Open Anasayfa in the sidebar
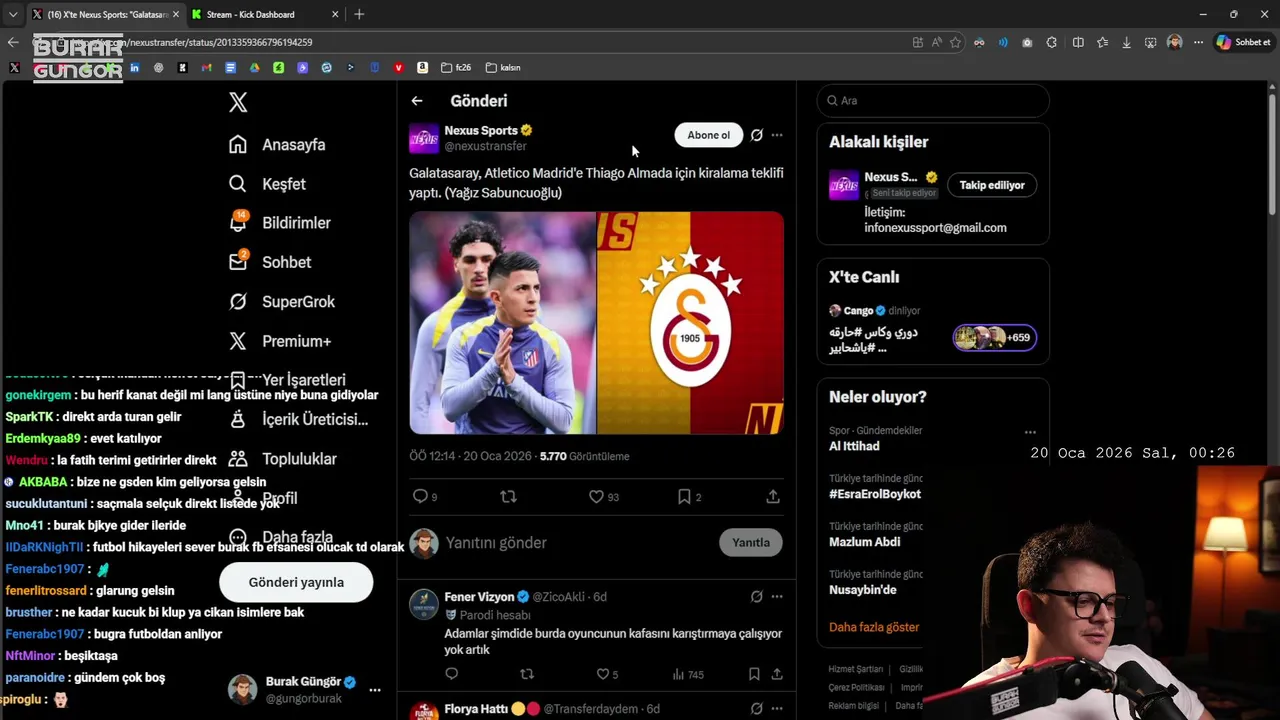The height and width of the screenshot is (720, 1280). click(x=277, y=145)
